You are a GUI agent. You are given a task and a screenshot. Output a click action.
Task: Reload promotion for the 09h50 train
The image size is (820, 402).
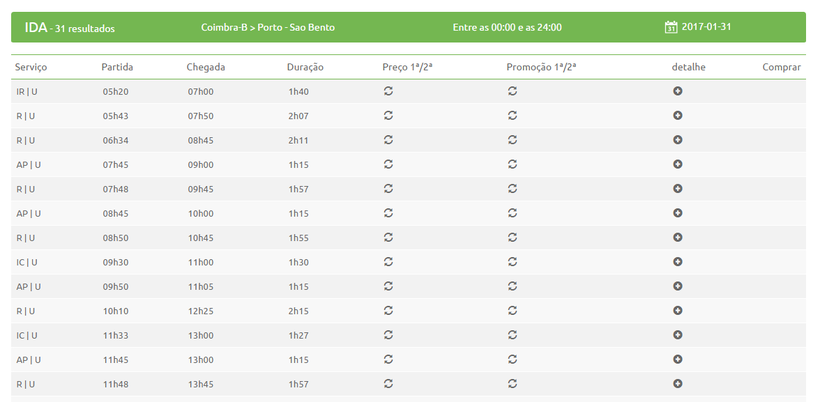512,286
